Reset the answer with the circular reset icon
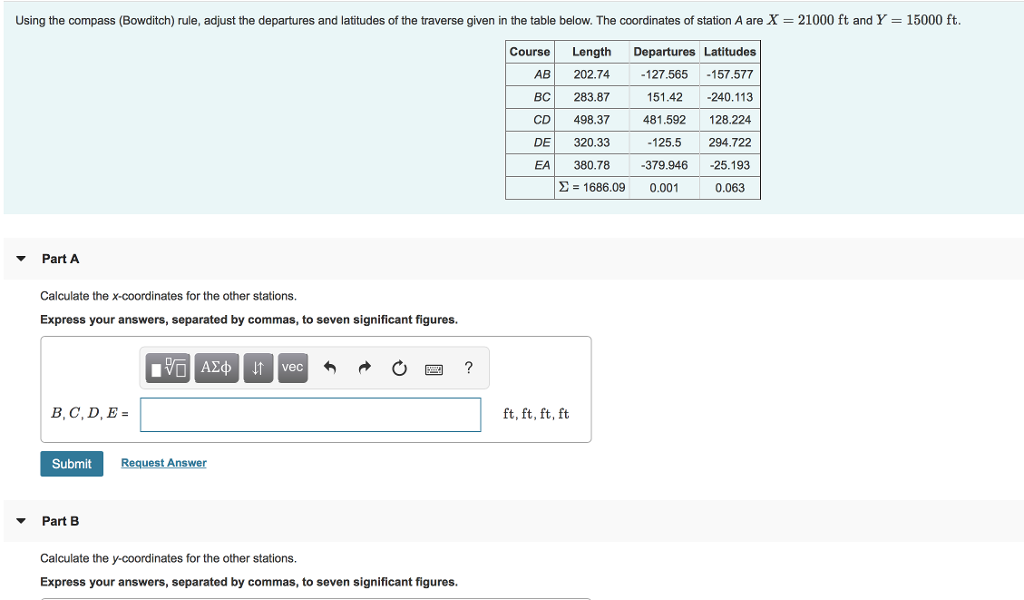Image resolution: width=1024 pixels, height=600 pixels. (398, 368)
